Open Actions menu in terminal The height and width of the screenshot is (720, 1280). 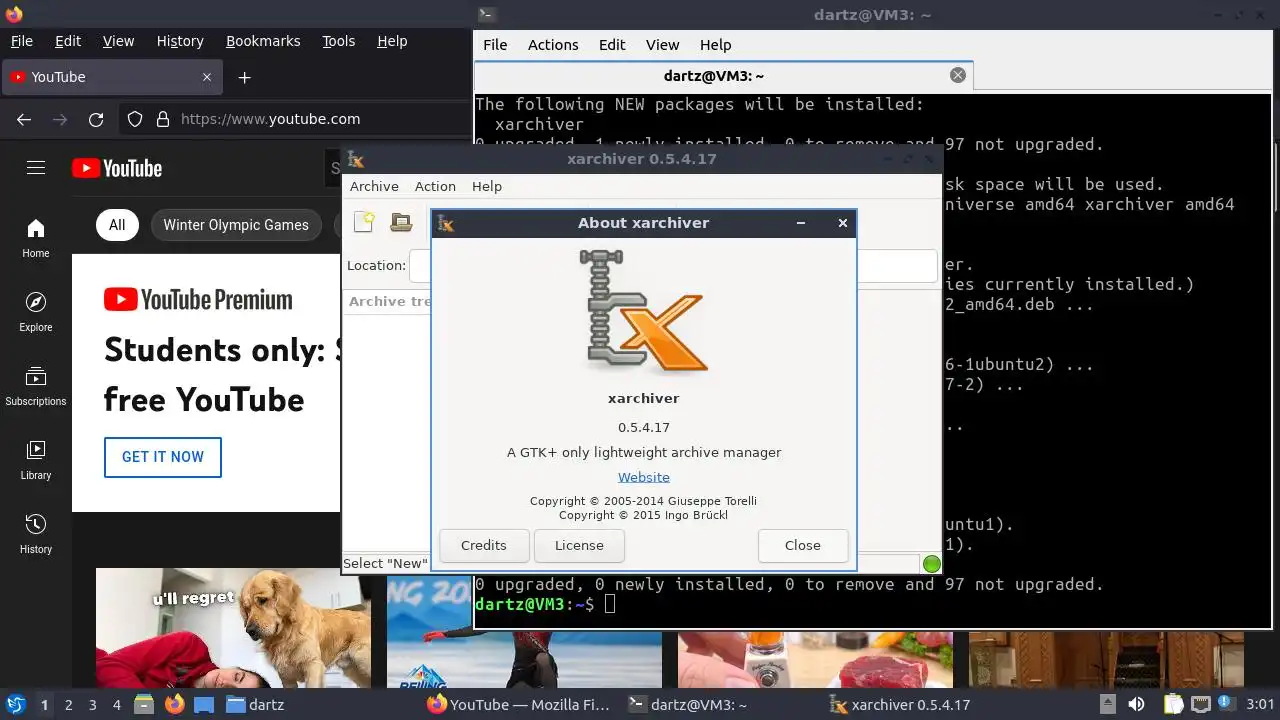(553, 45)
